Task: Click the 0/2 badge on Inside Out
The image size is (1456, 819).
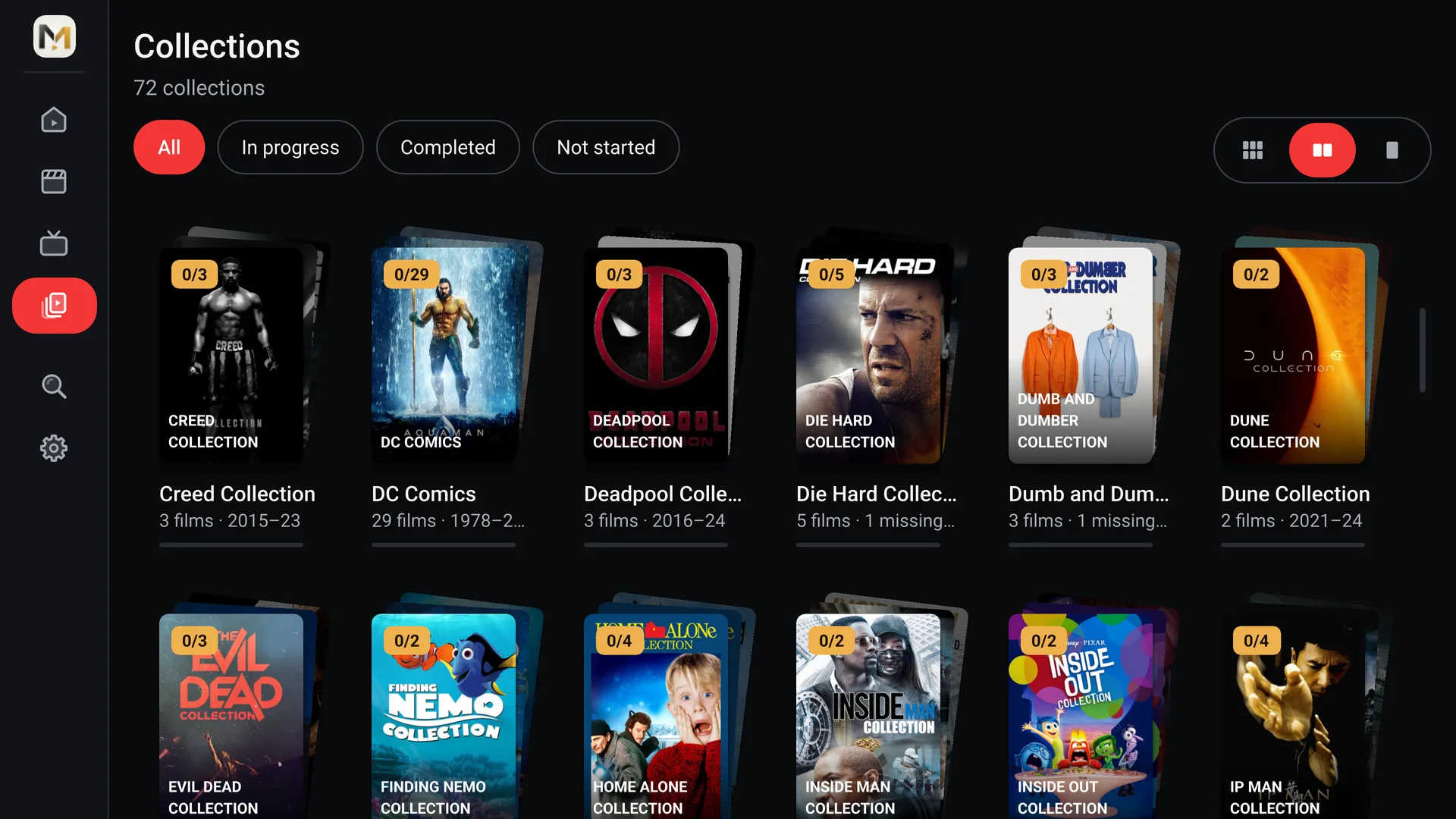Action: pyautogui.click(x=1043, y=641)
